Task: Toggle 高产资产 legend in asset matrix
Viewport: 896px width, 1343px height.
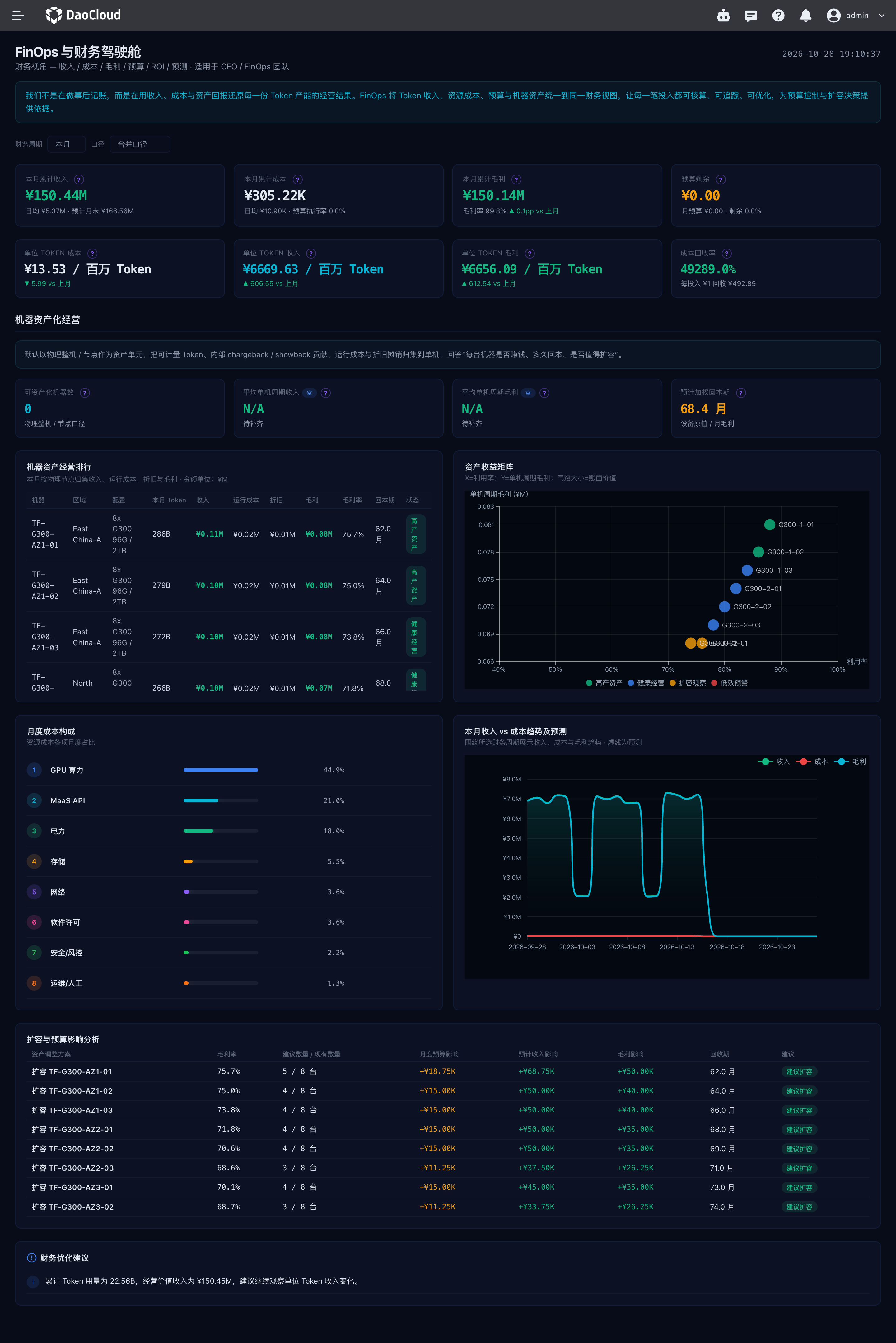Action: tap(604, 683)
